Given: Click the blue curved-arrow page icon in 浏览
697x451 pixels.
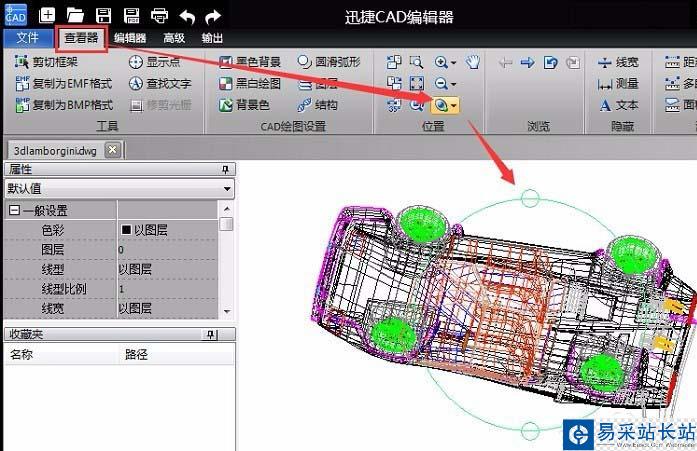Looking at the screenshot, I should [550, 62].
